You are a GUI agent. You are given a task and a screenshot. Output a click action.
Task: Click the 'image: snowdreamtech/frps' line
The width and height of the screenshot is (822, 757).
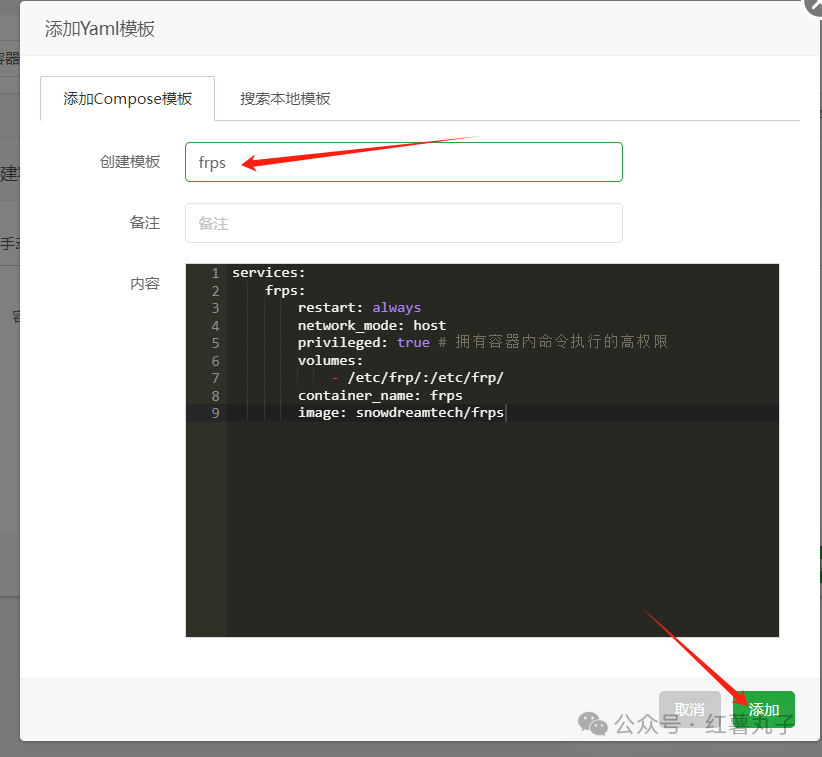point(401,413)
